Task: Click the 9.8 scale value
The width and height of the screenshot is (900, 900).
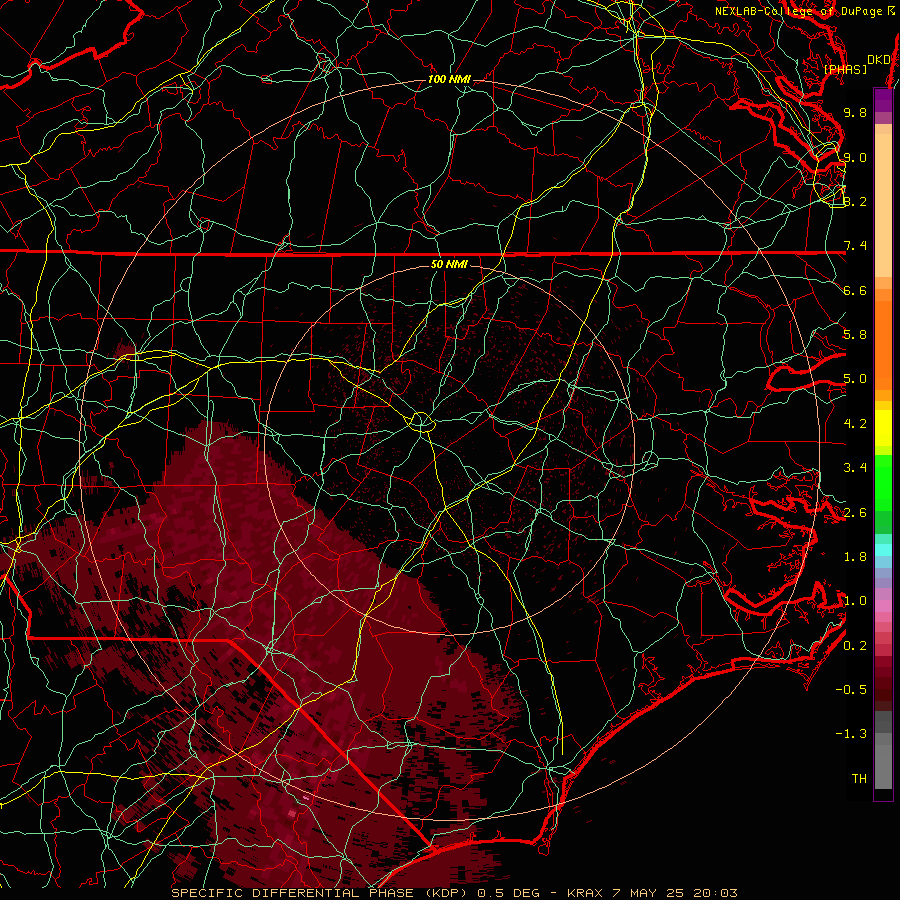Action: click(855, 112)
